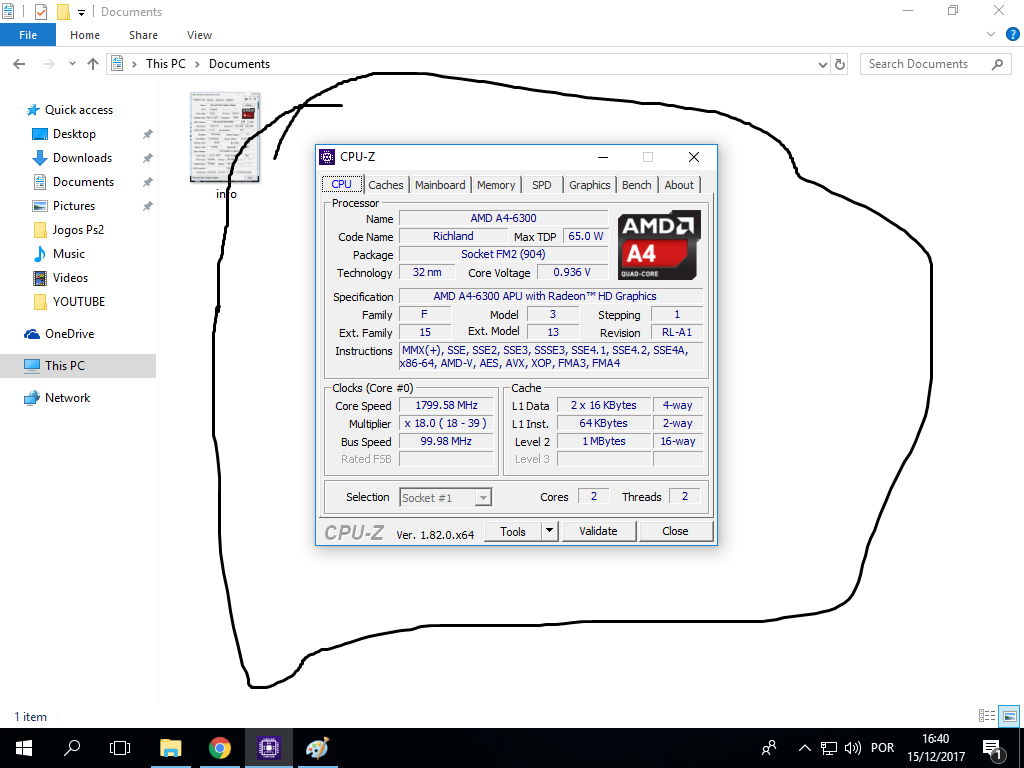The height and width of the screenshot is (768, 1024).
Task: Open Task View on the taskbar
Action: pos(120,748)
